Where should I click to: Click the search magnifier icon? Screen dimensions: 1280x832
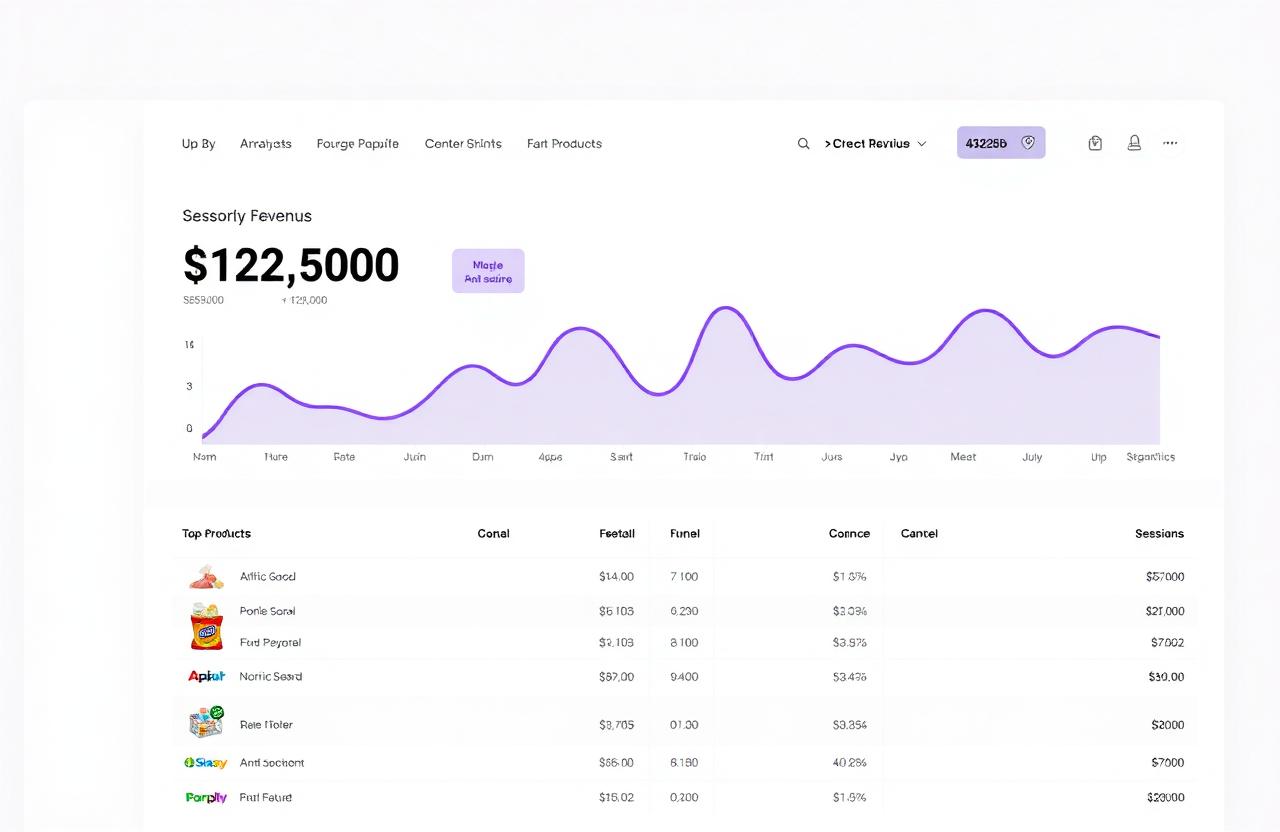click(x=803, y=144)
